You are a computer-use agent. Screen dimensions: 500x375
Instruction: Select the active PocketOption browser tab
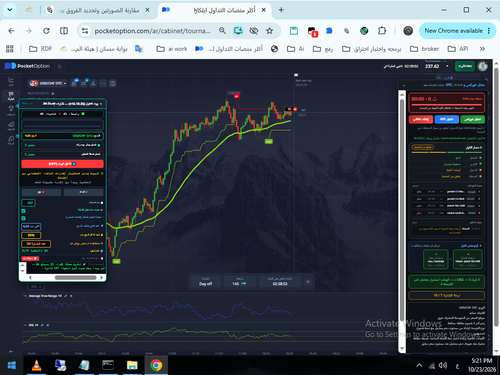(x=214, y=10)
